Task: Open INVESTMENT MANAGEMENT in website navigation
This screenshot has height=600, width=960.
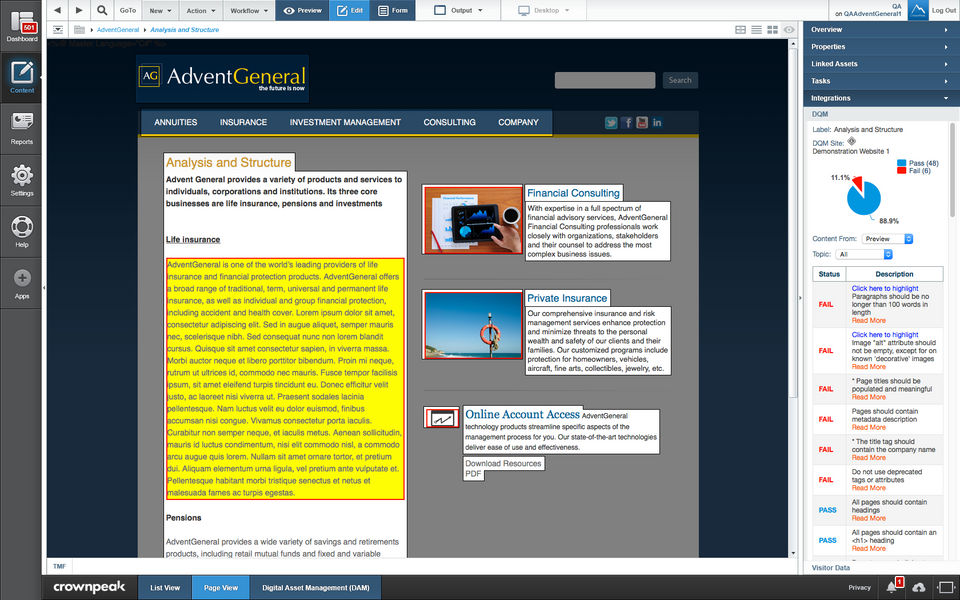Action: (345, 122)
